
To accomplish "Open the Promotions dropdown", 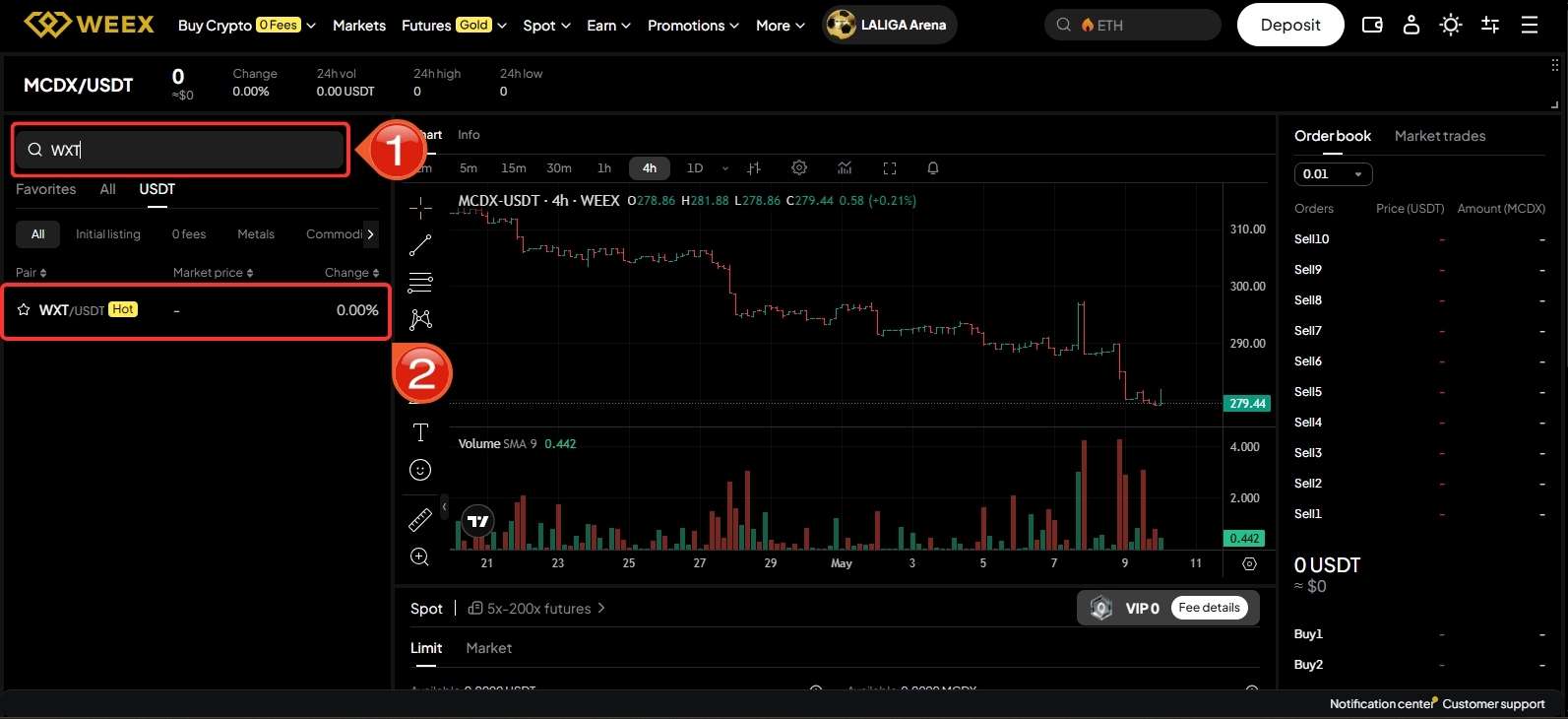I will (x=693, y=25).
